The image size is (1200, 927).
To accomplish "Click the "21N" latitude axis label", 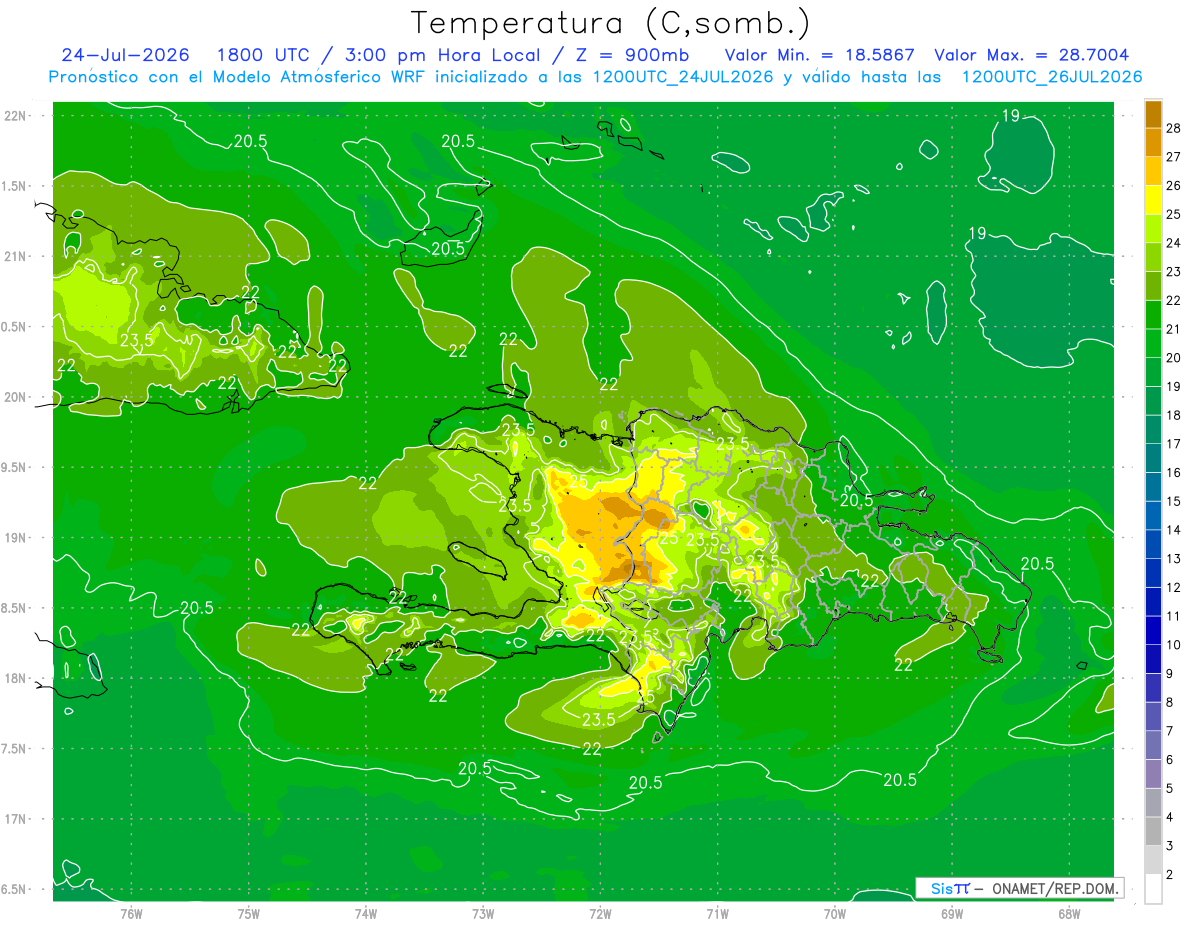I will coord(16,257).
